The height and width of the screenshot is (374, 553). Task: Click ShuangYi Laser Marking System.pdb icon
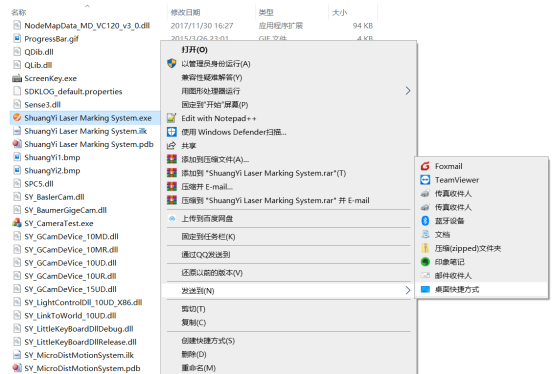point(17,144)
